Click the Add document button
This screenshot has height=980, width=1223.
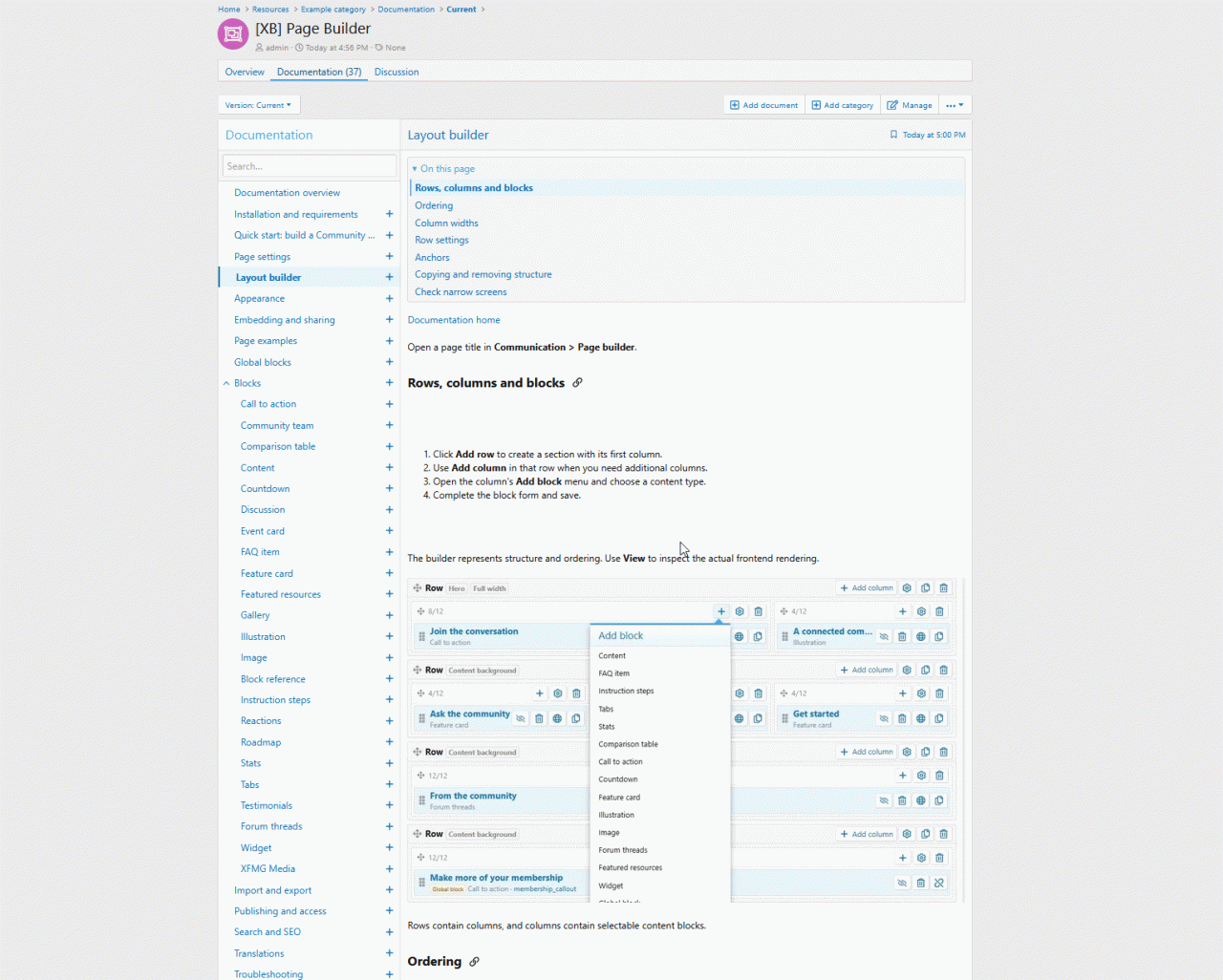click(x=764, y=105)
